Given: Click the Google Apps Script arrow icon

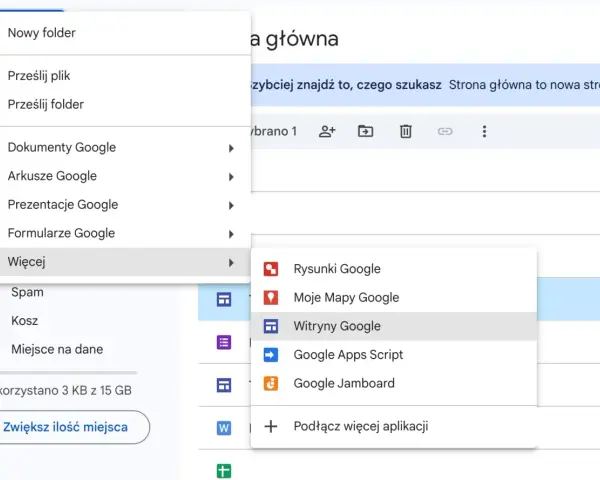Looking at the screenshot, I should pos(271,355).
